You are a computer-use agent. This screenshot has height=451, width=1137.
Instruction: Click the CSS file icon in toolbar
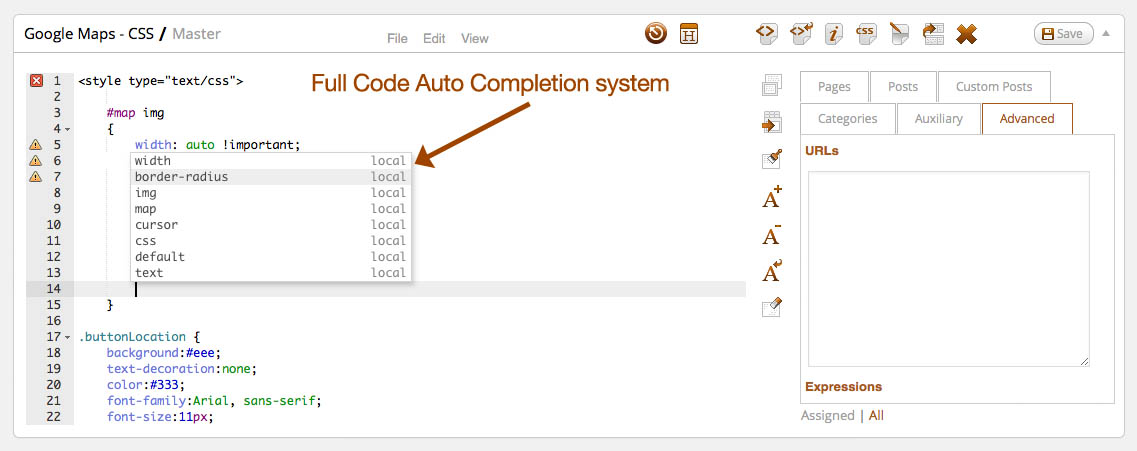coord(865,33)
